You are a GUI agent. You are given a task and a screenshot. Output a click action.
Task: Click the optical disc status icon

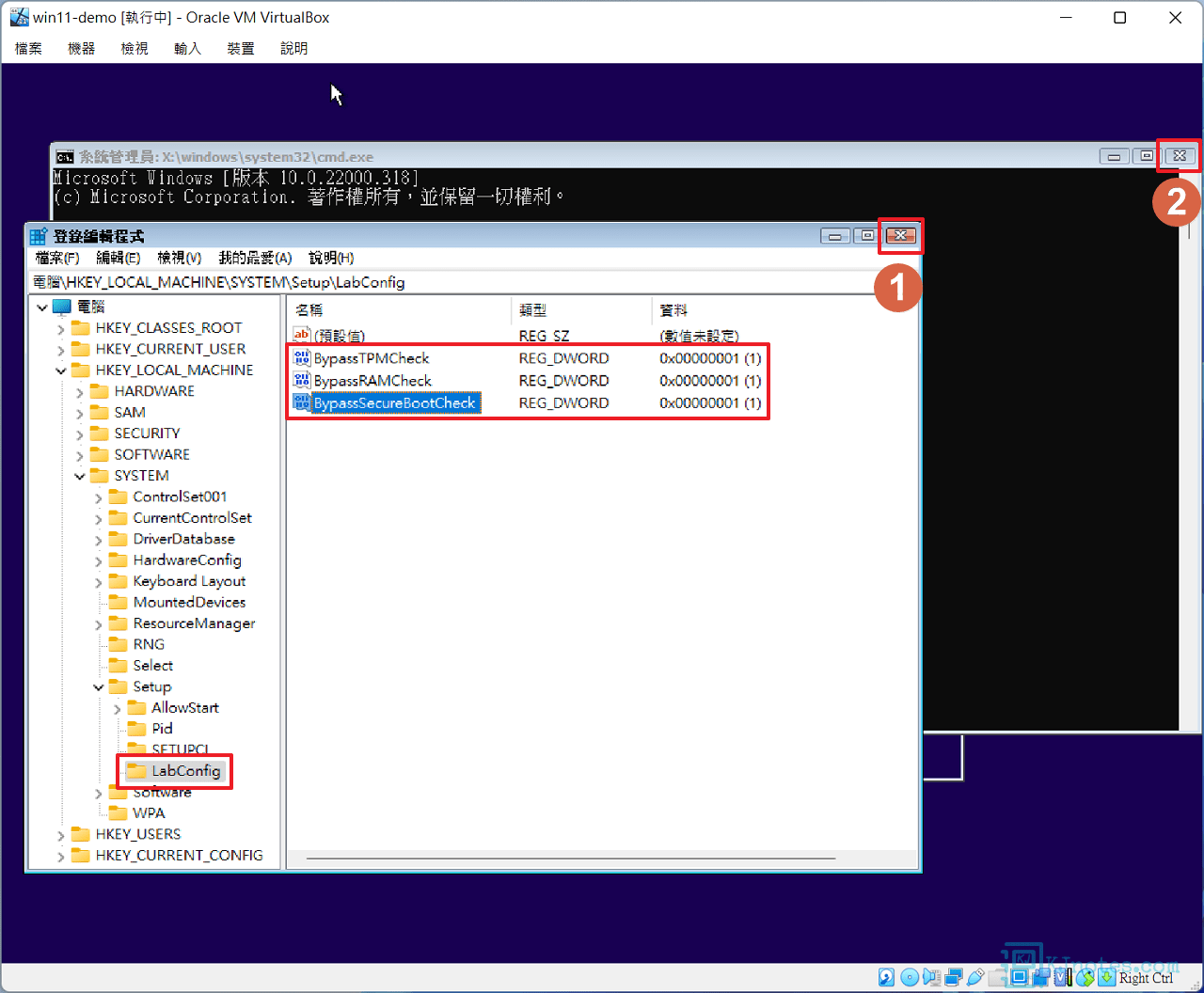tap(910, 977)
